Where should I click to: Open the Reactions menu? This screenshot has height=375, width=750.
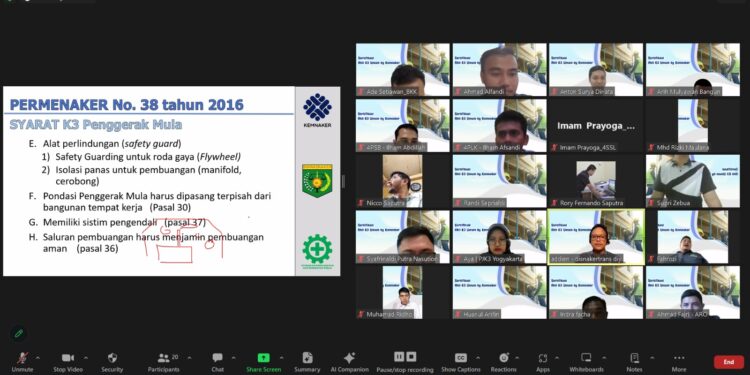504,362
